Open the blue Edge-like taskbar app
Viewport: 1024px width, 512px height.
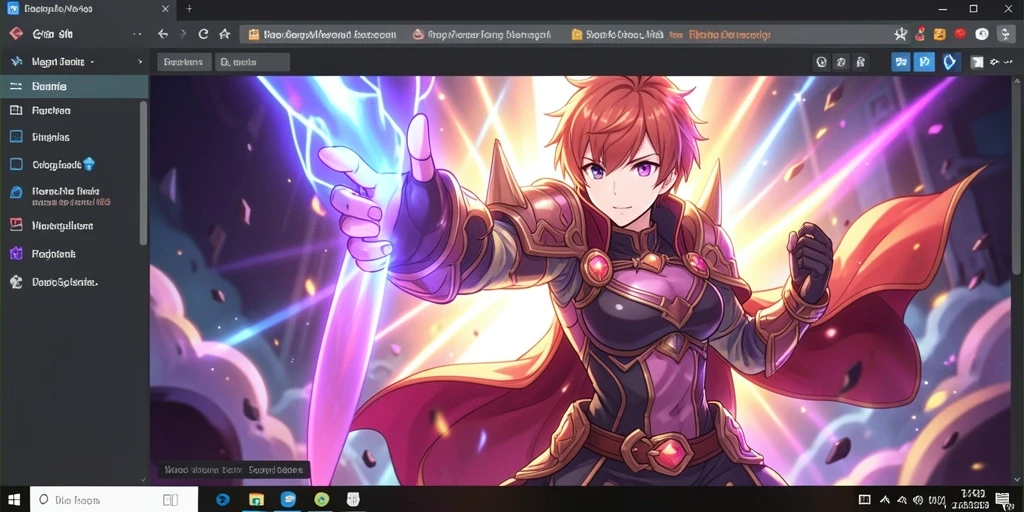223,500
